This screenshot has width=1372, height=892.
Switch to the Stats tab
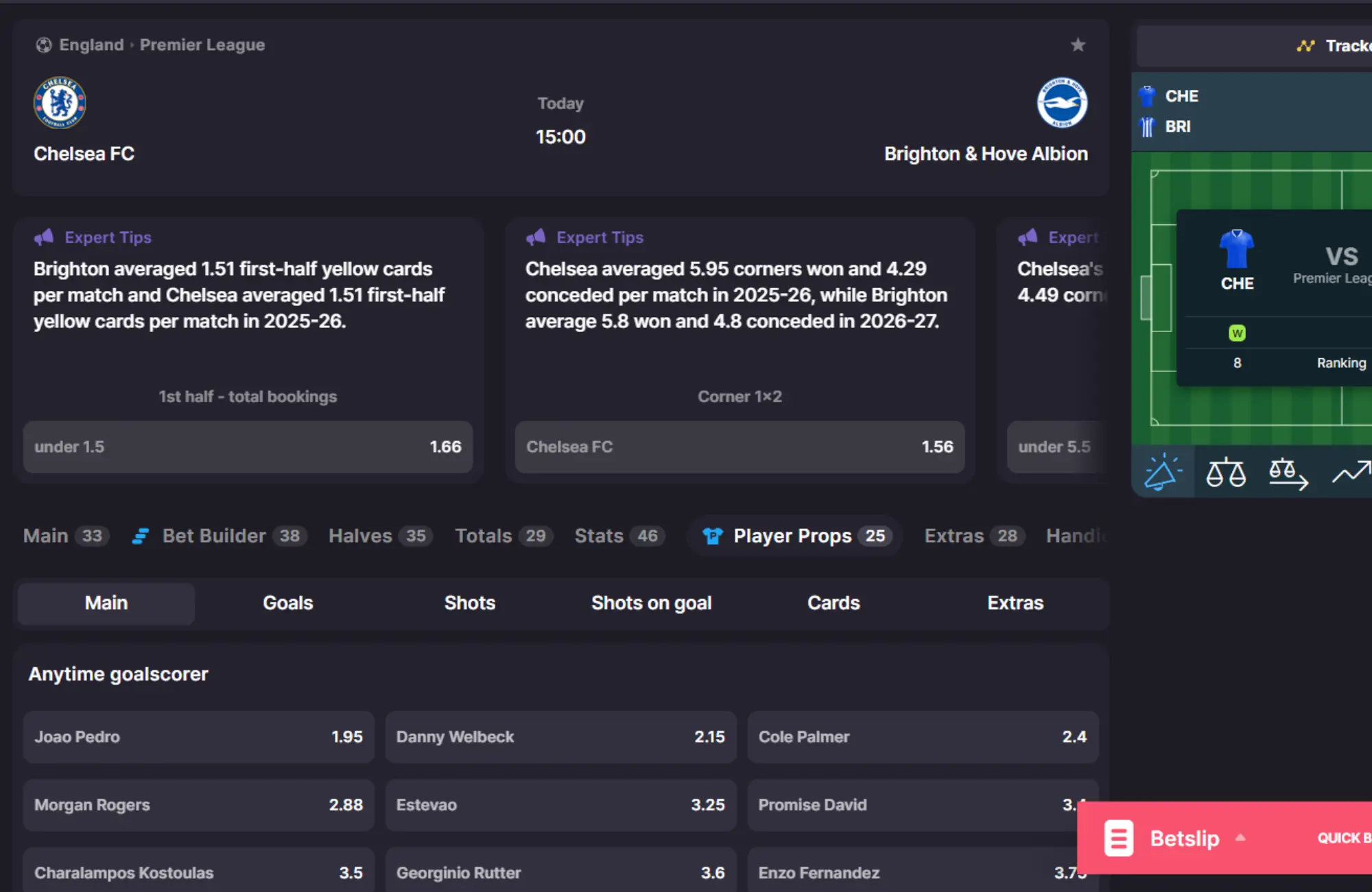click(x=619, y=536)
